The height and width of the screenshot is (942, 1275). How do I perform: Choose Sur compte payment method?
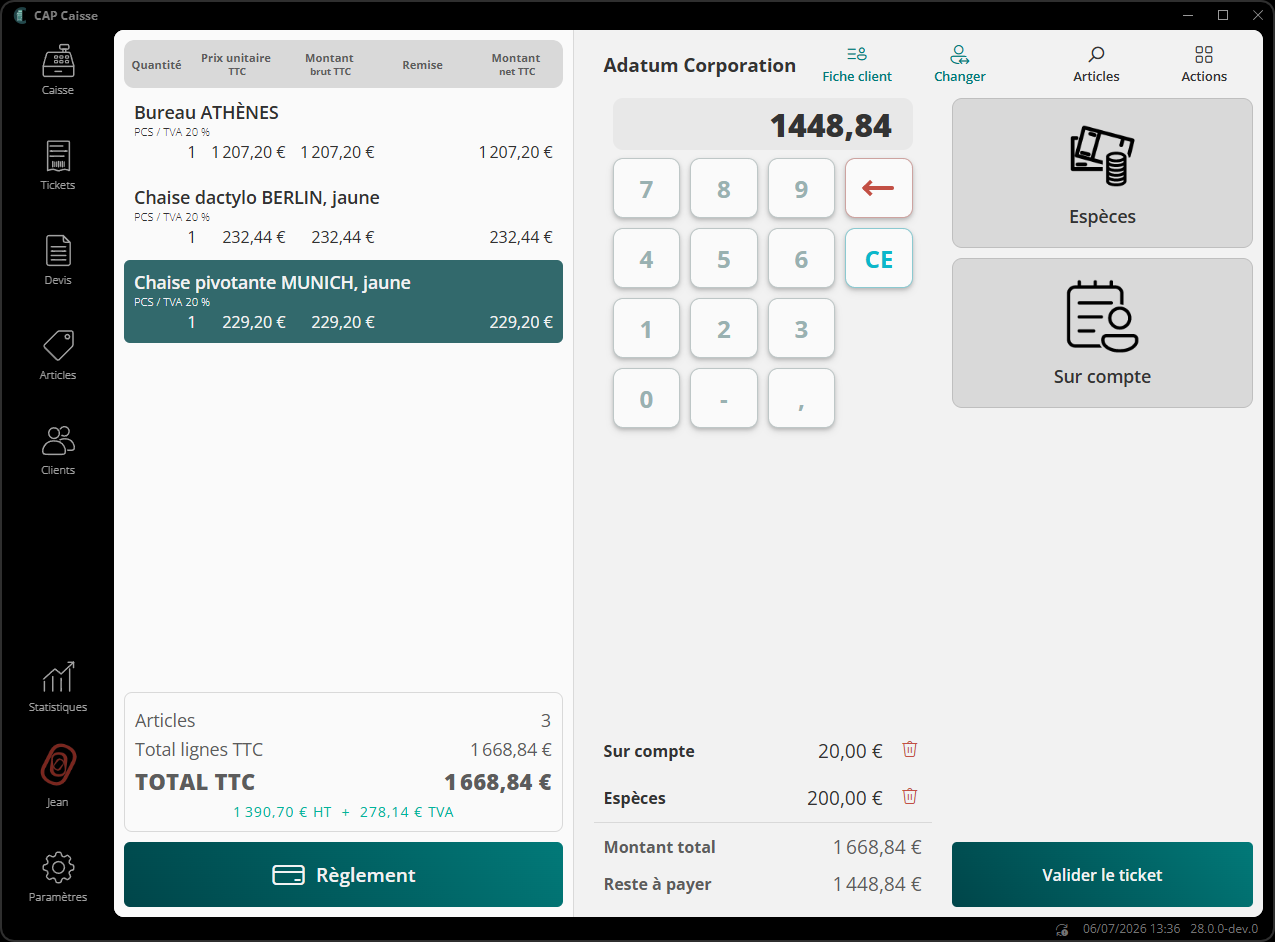click(1102, 333)
